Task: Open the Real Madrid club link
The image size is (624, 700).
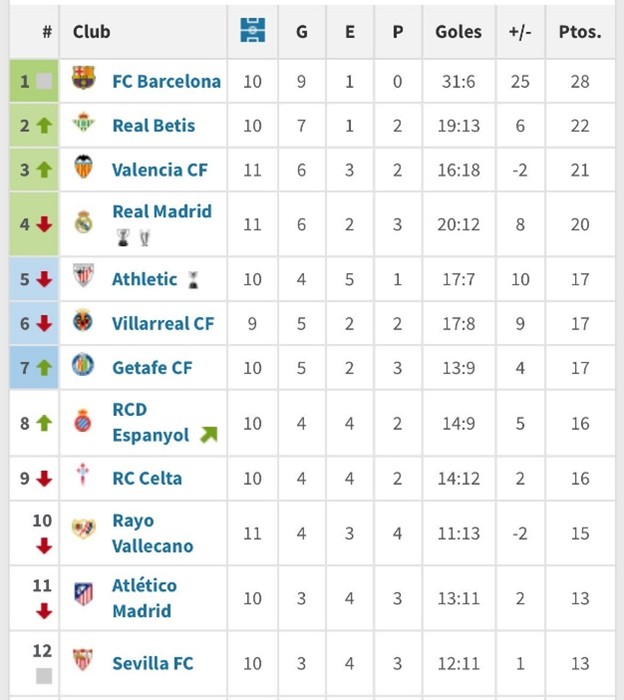Action: (162, 211)
